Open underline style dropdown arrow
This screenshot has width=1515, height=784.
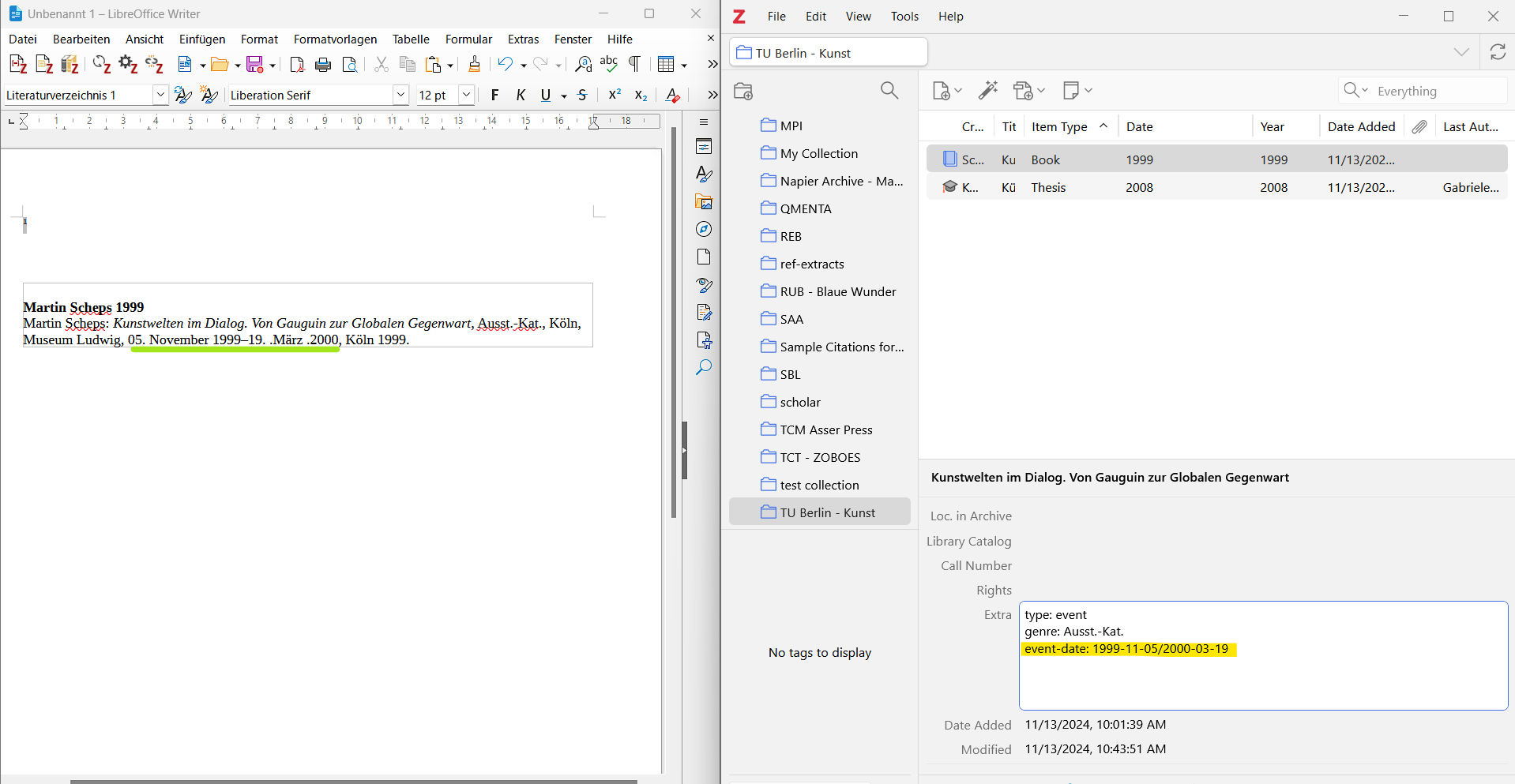pos(564,96)
